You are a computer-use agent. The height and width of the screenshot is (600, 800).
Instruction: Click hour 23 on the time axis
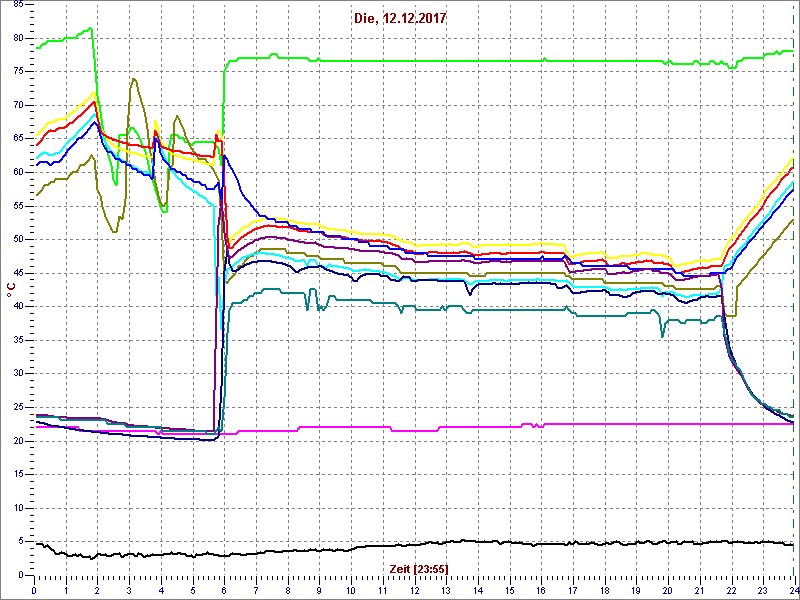point(763,589)
